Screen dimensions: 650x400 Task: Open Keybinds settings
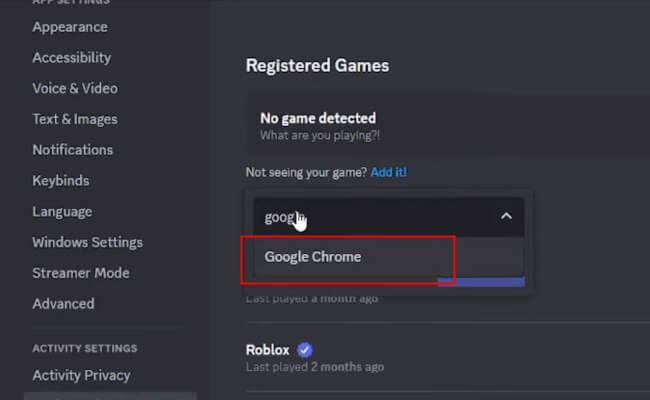click(61, 181)
